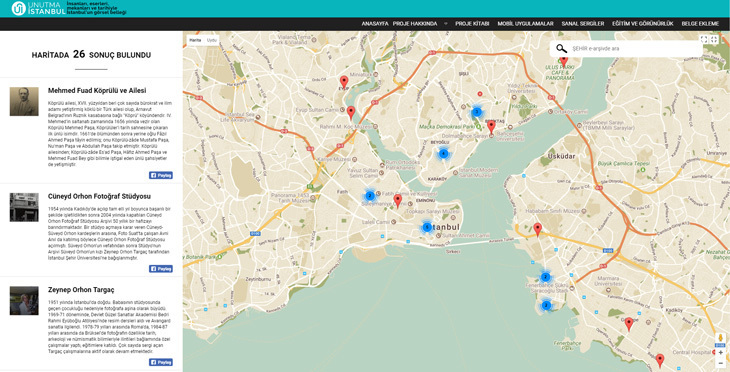Share Mehmed Fuad Köprülü entry via Paylaş
The height and width of the screenshot is (372, 730).
pos(161,176)
